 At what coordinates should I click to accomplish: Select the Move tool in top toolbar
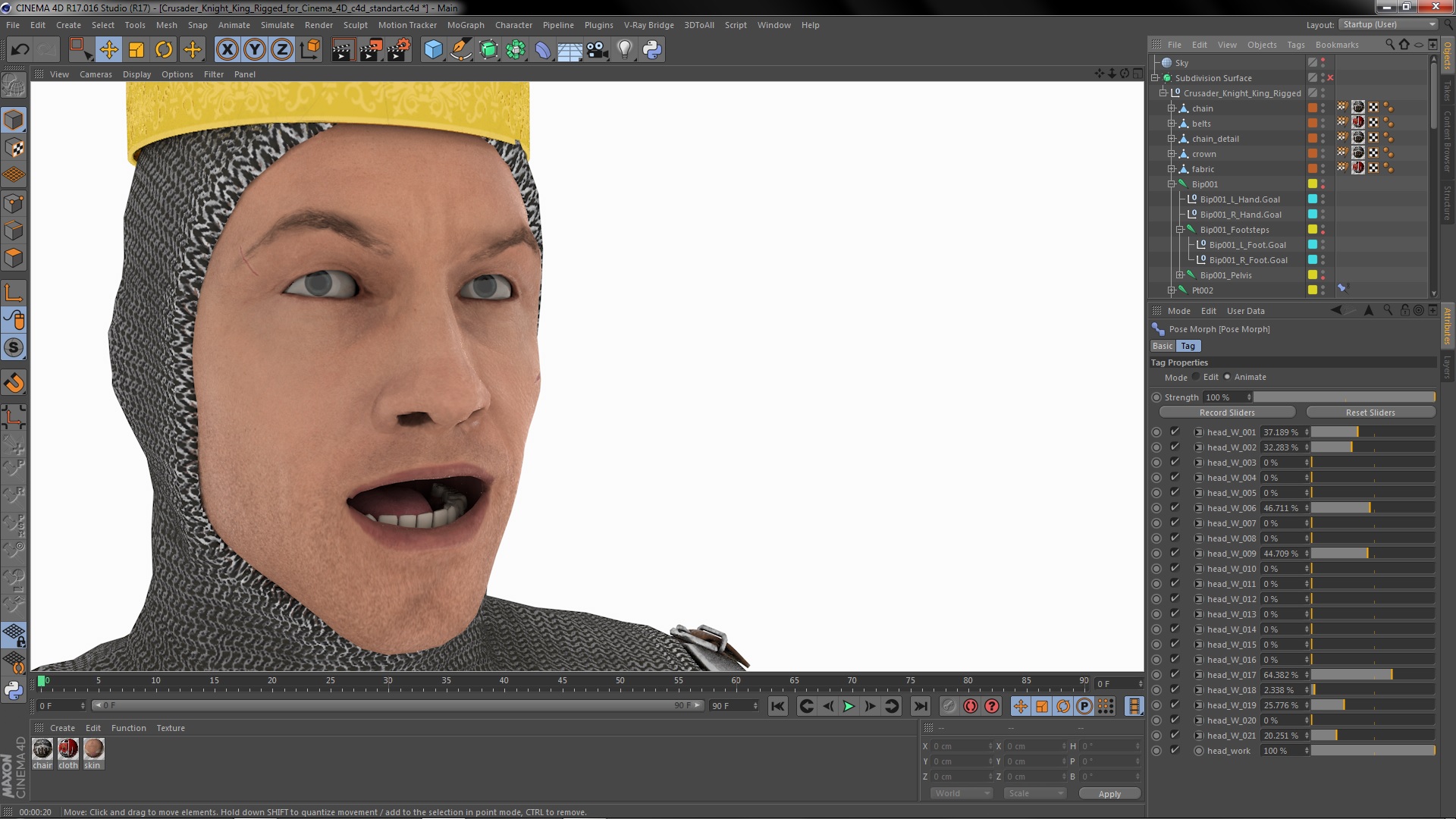(x=108, y=50)
